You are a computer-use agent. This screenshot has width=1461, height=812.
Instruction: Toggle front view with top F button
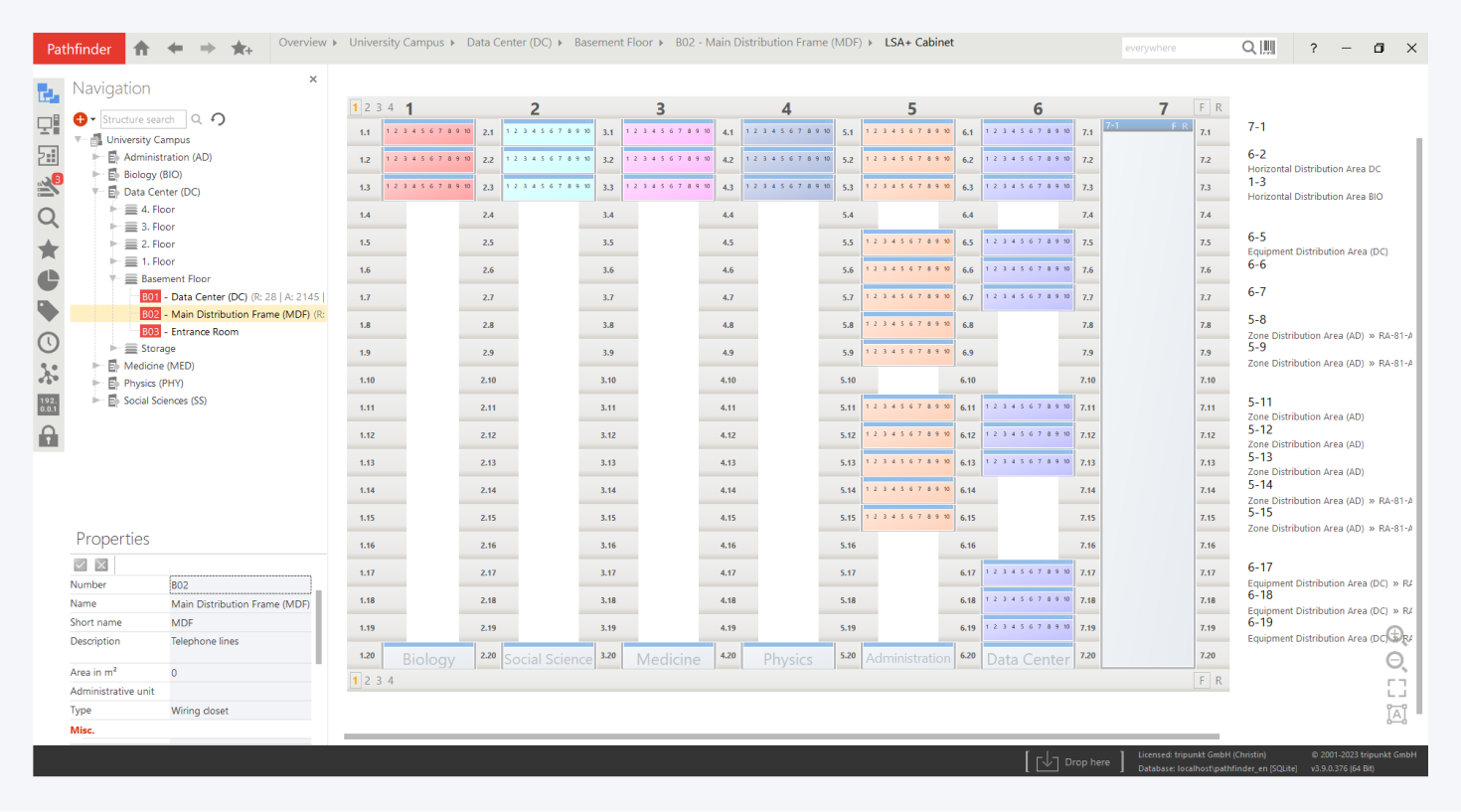pos(1202,107)
